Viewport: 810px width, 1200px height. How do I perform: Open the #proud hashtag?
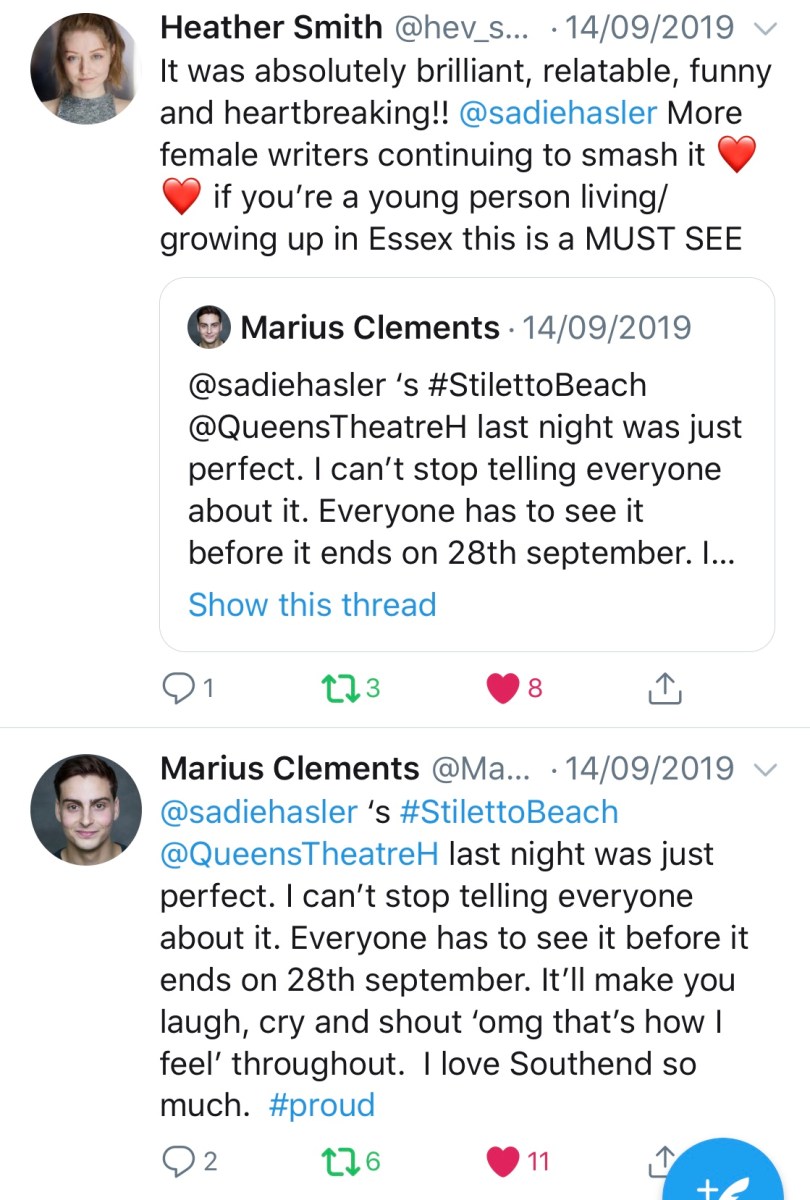322,1105
